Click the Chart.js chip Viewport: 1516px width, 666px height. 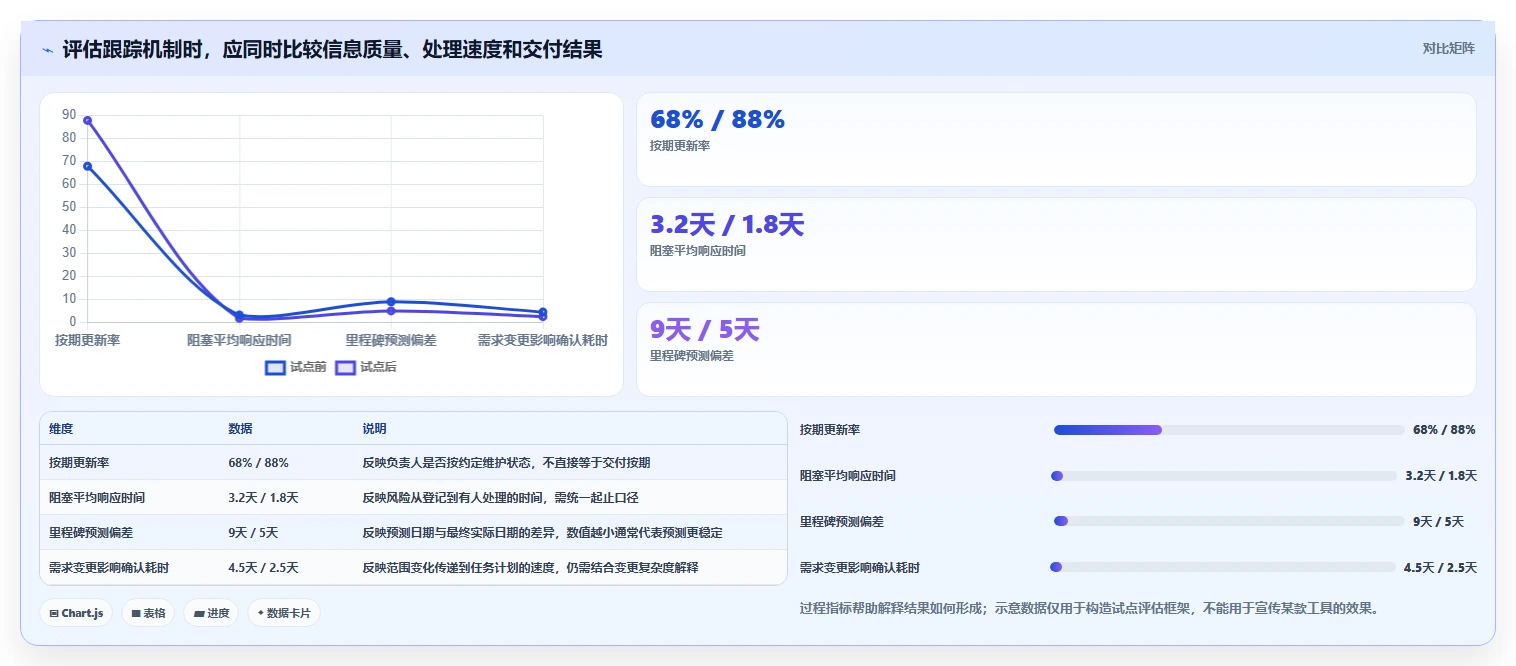[x=76, y=613]
